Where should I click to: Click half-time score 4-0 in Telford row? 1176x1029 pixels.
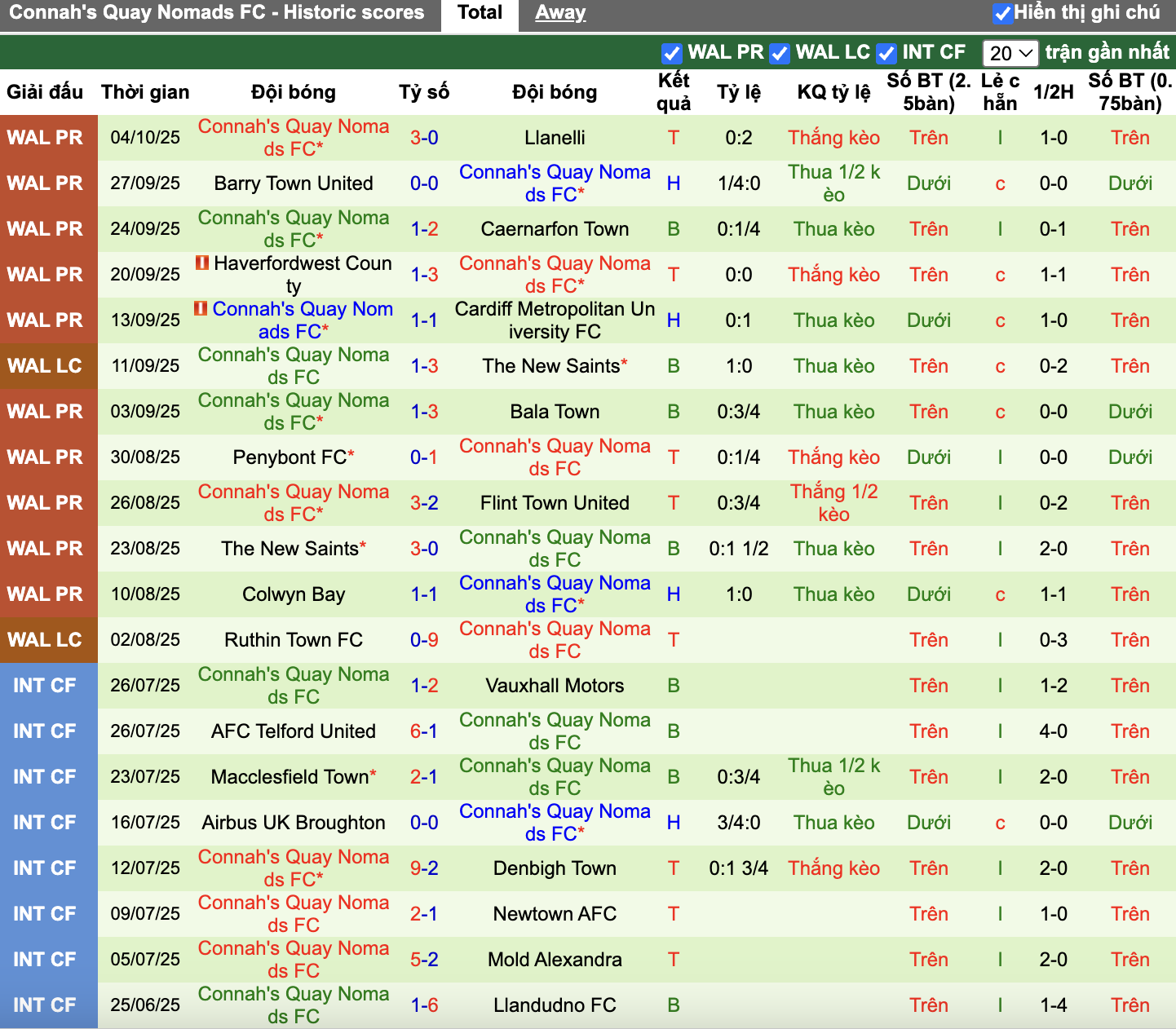(1054, 731)
